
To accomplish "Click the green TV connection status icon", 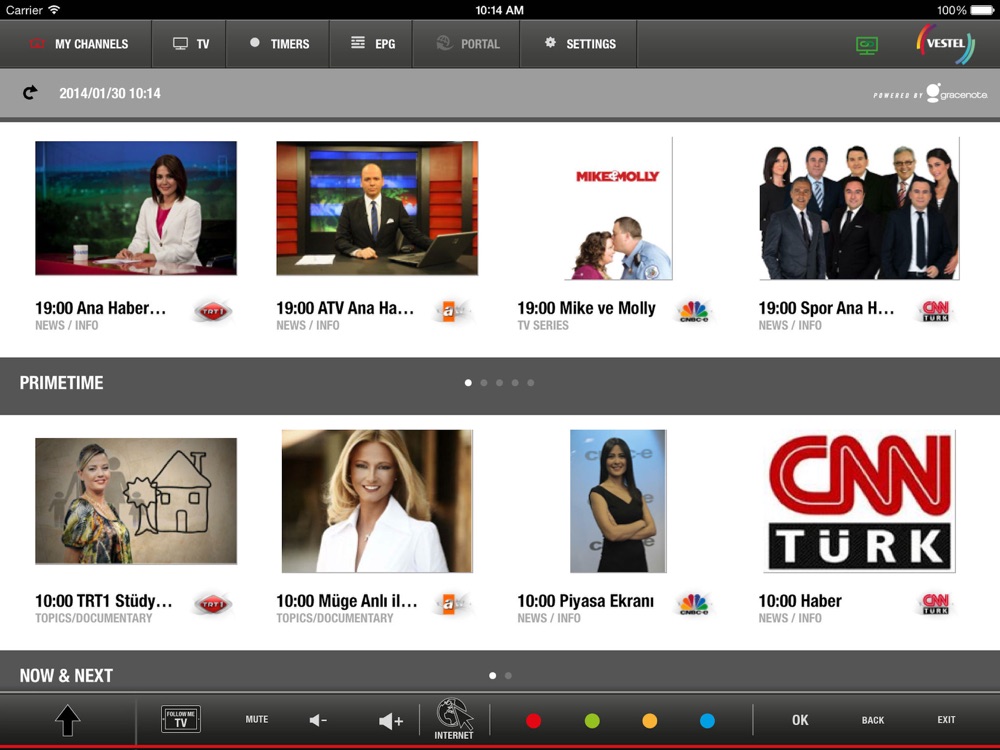I will (867, 45).
